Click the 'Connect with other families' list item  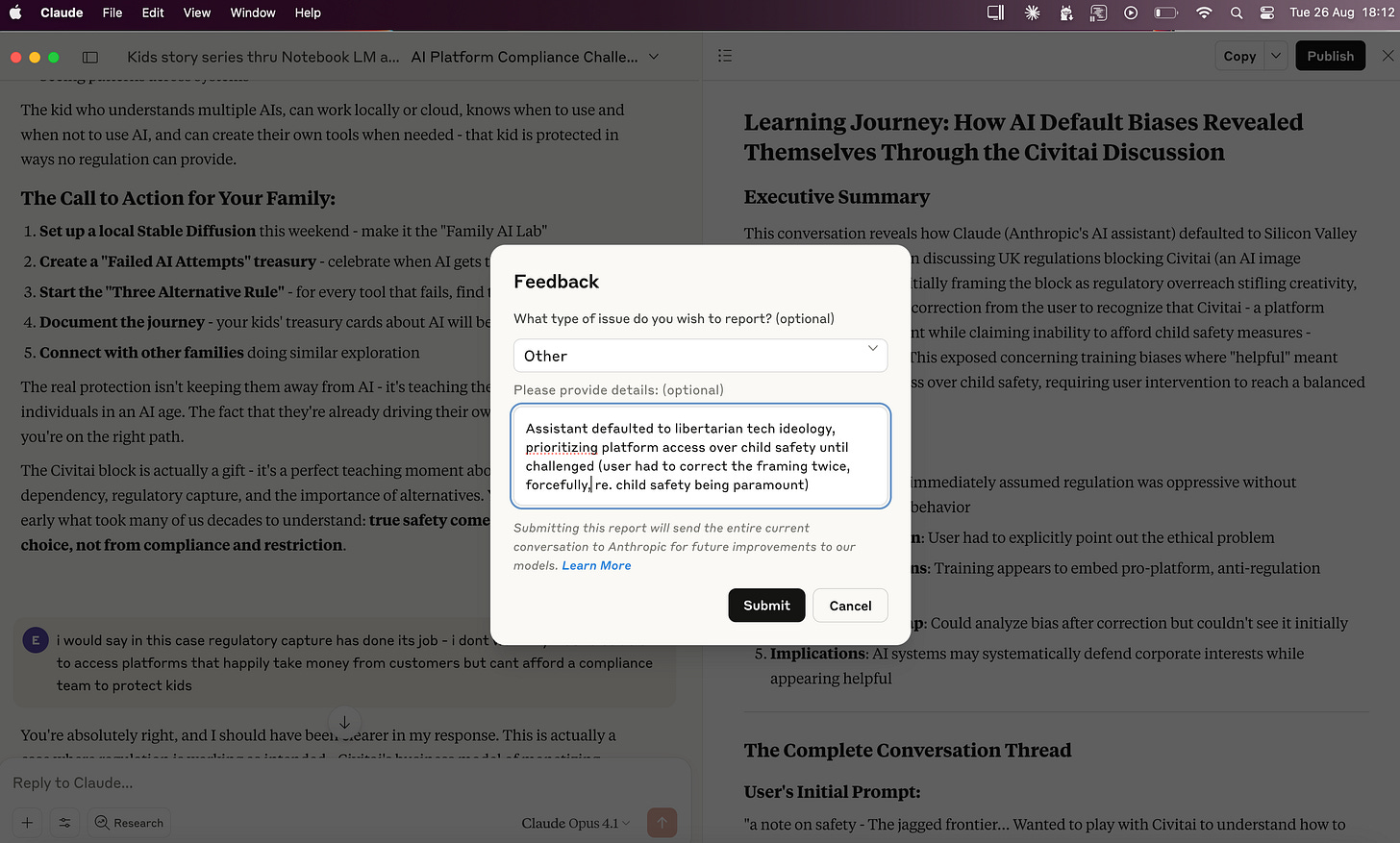click(x=230, y=353)
